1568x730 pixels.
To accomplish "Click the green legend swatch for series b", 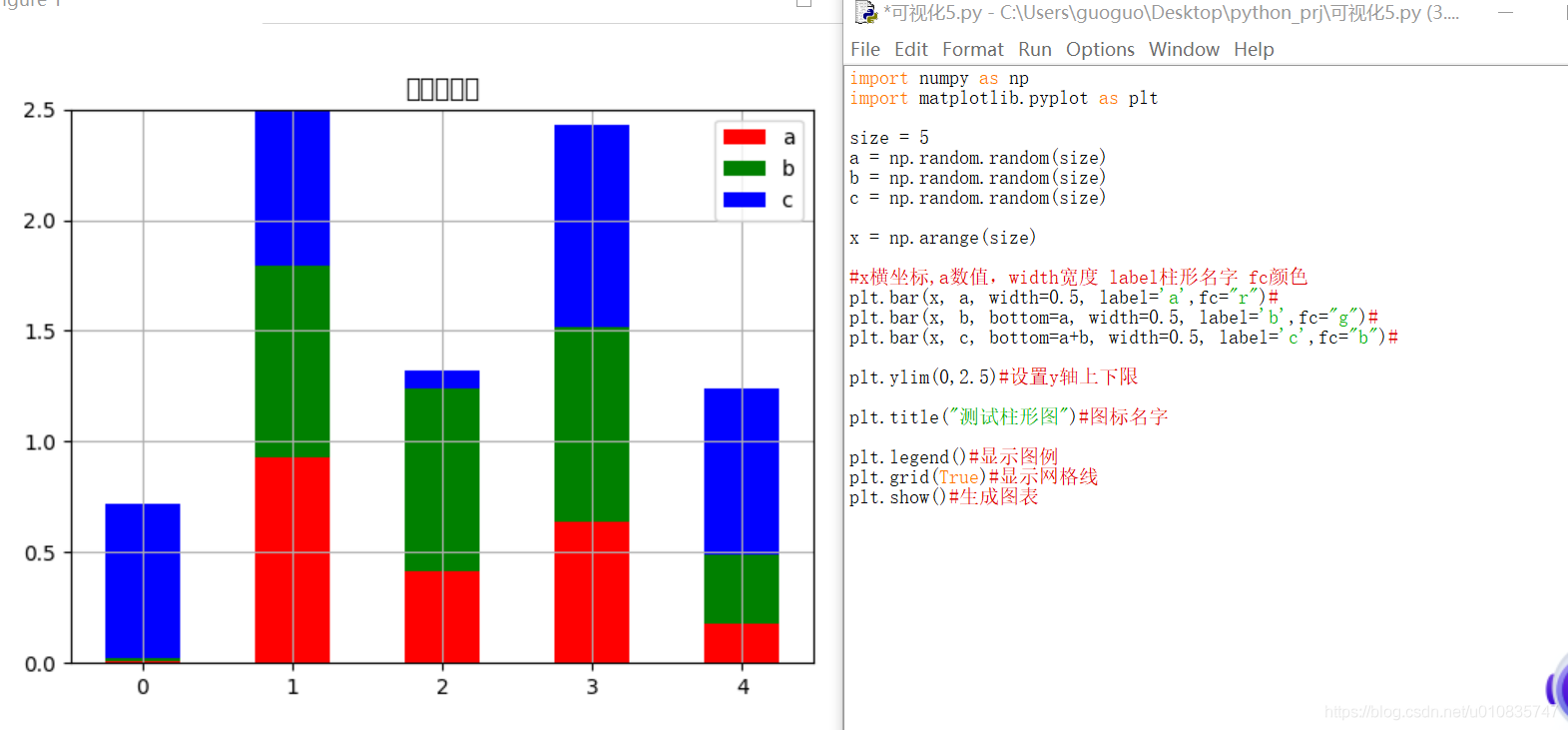I will (745, 168).
